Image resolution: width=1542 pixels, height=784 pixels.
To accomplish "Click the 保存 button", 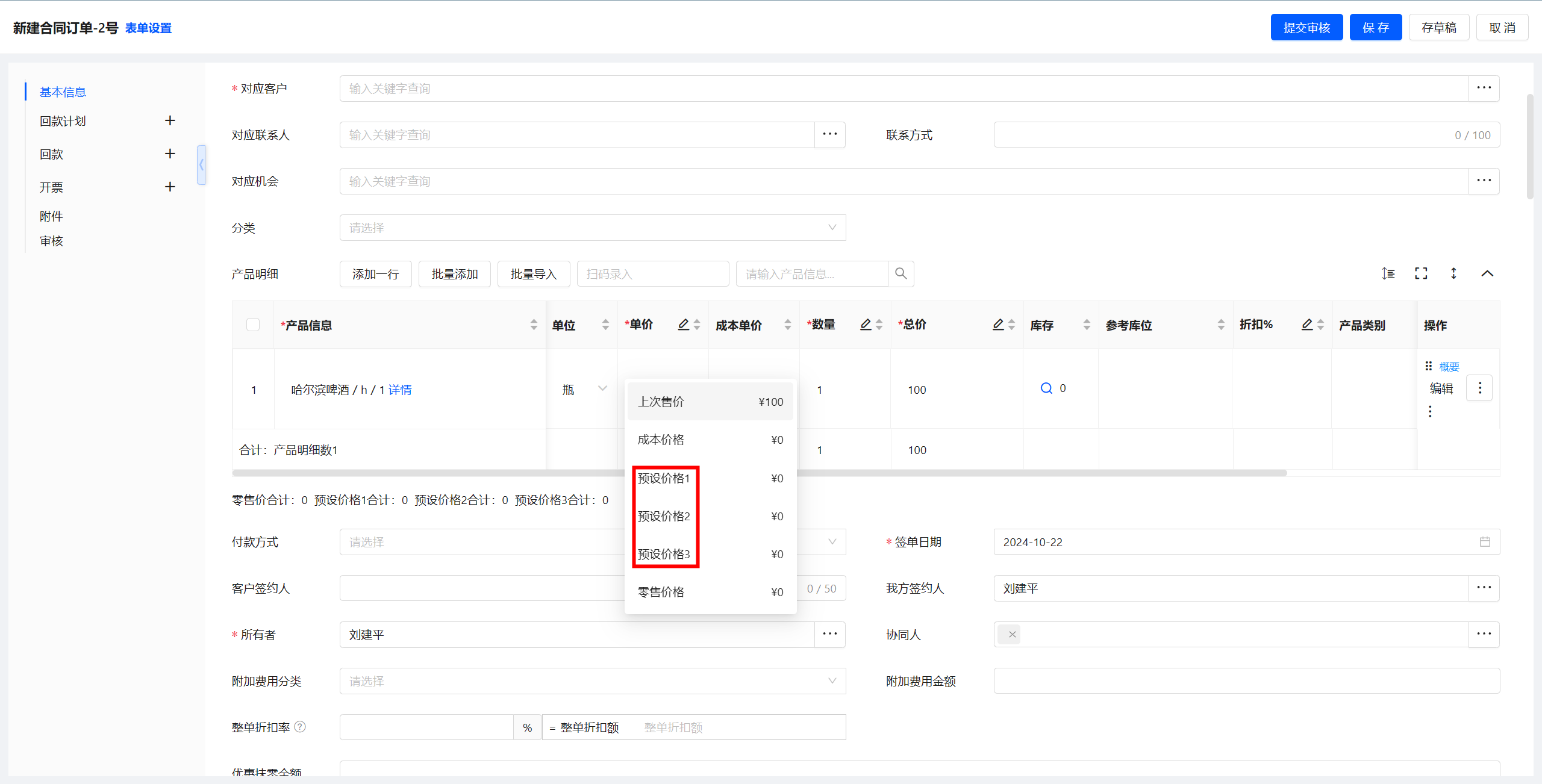I will (1376, 28).
